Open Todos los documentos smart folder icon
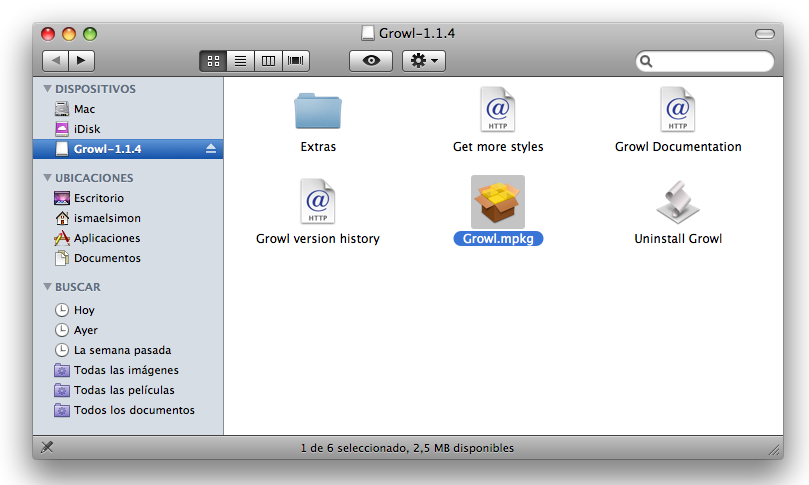The height and width of the screenshot is (485, 809). (62, 410)
